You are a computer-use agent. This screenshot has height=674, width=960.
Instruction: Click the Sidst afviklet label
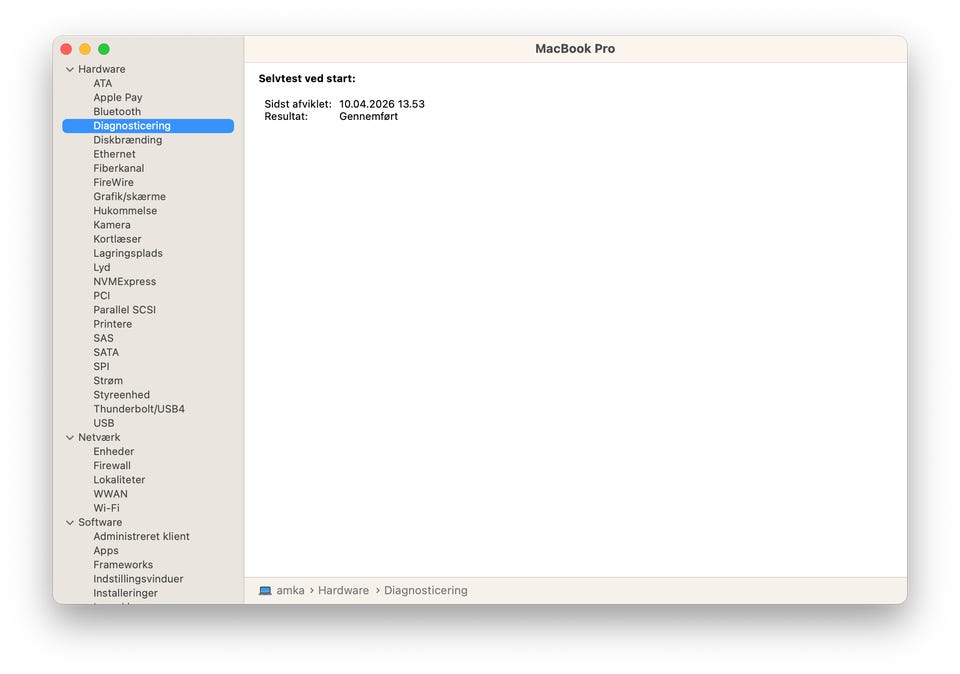tap(298, 104)
